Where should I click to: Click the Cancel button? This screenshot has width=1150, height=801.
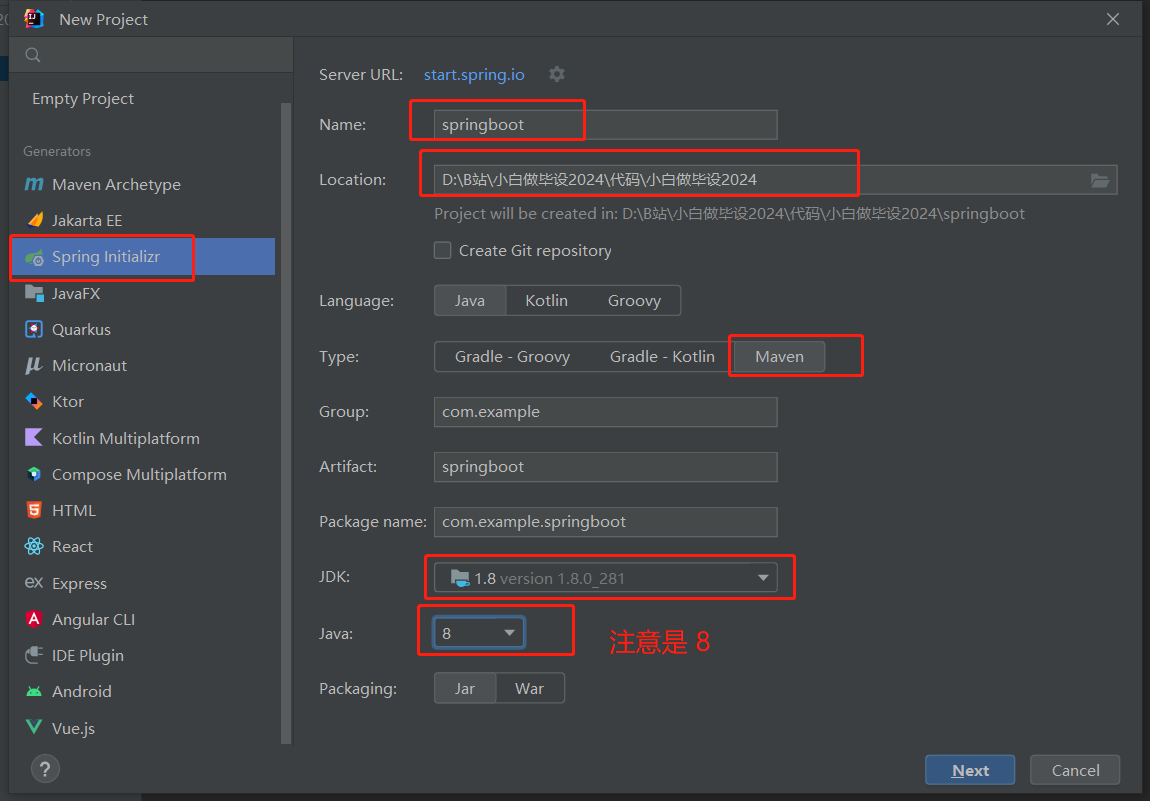1075,770
